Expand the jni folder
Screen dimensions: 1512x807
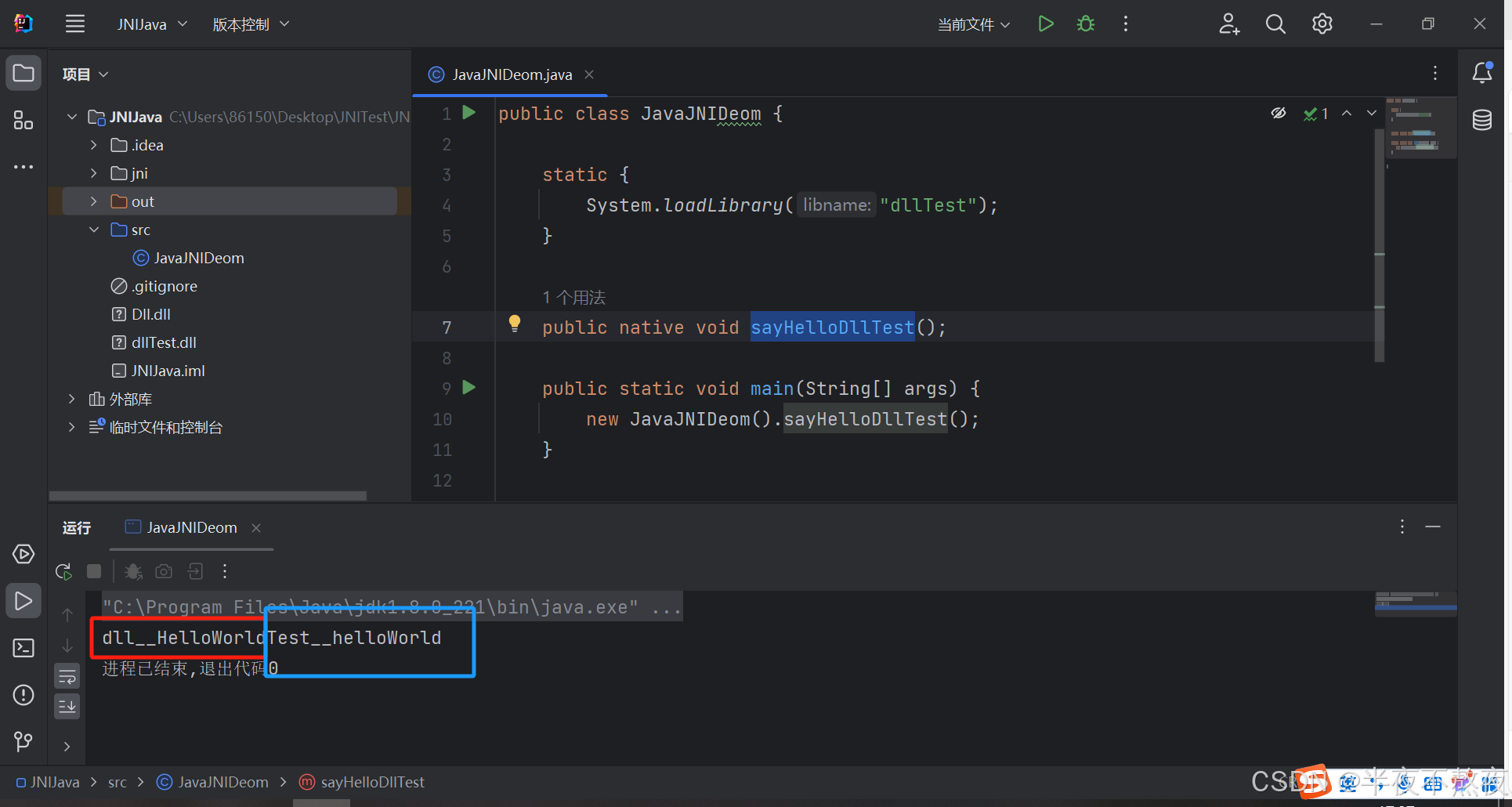(x=92, y=173)
